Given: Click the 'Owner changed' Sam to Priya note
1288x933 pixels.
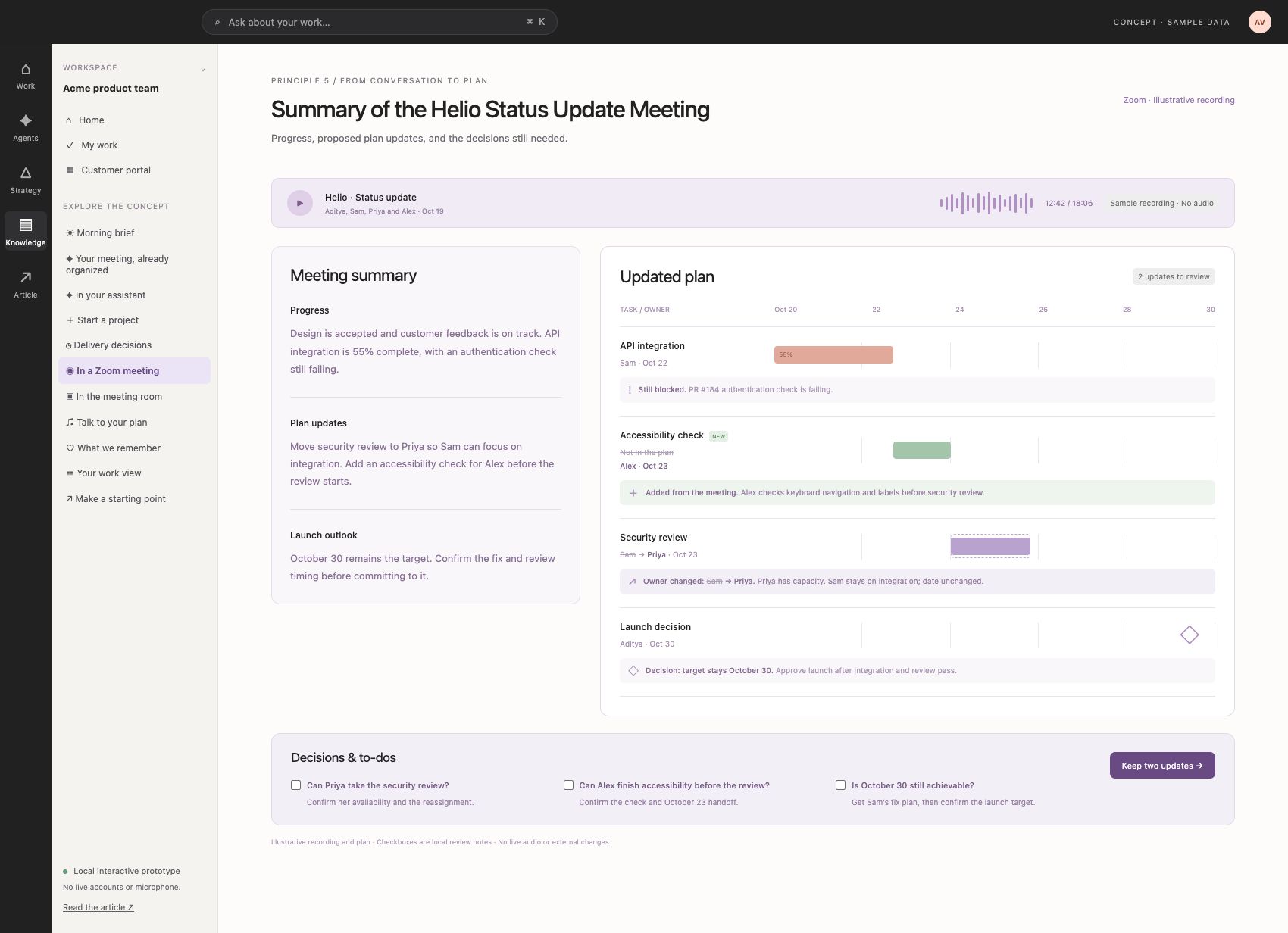Looking at the screenshot, I should pos(918,582).
